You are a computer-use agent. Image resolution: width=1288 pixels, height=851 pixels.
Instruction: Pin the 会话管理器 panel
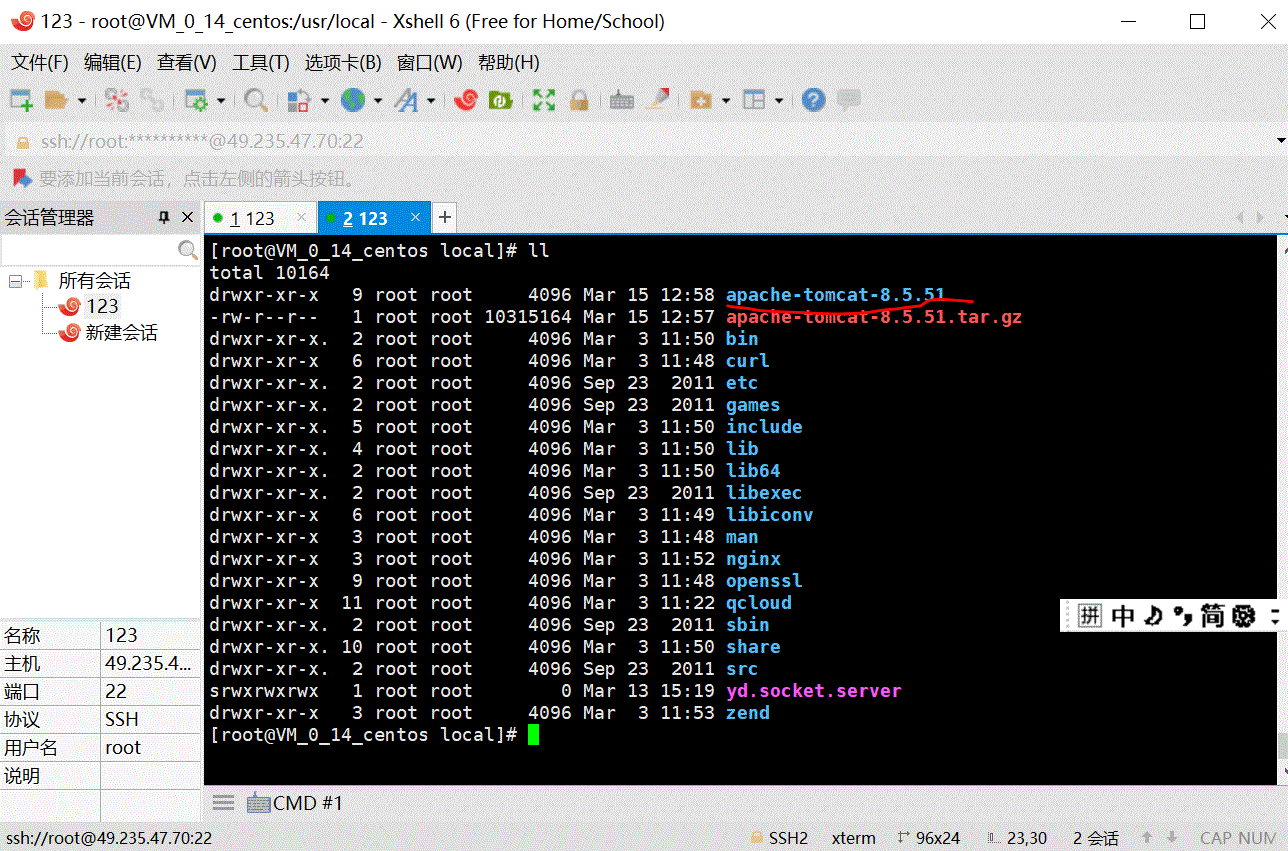(164, 217)
